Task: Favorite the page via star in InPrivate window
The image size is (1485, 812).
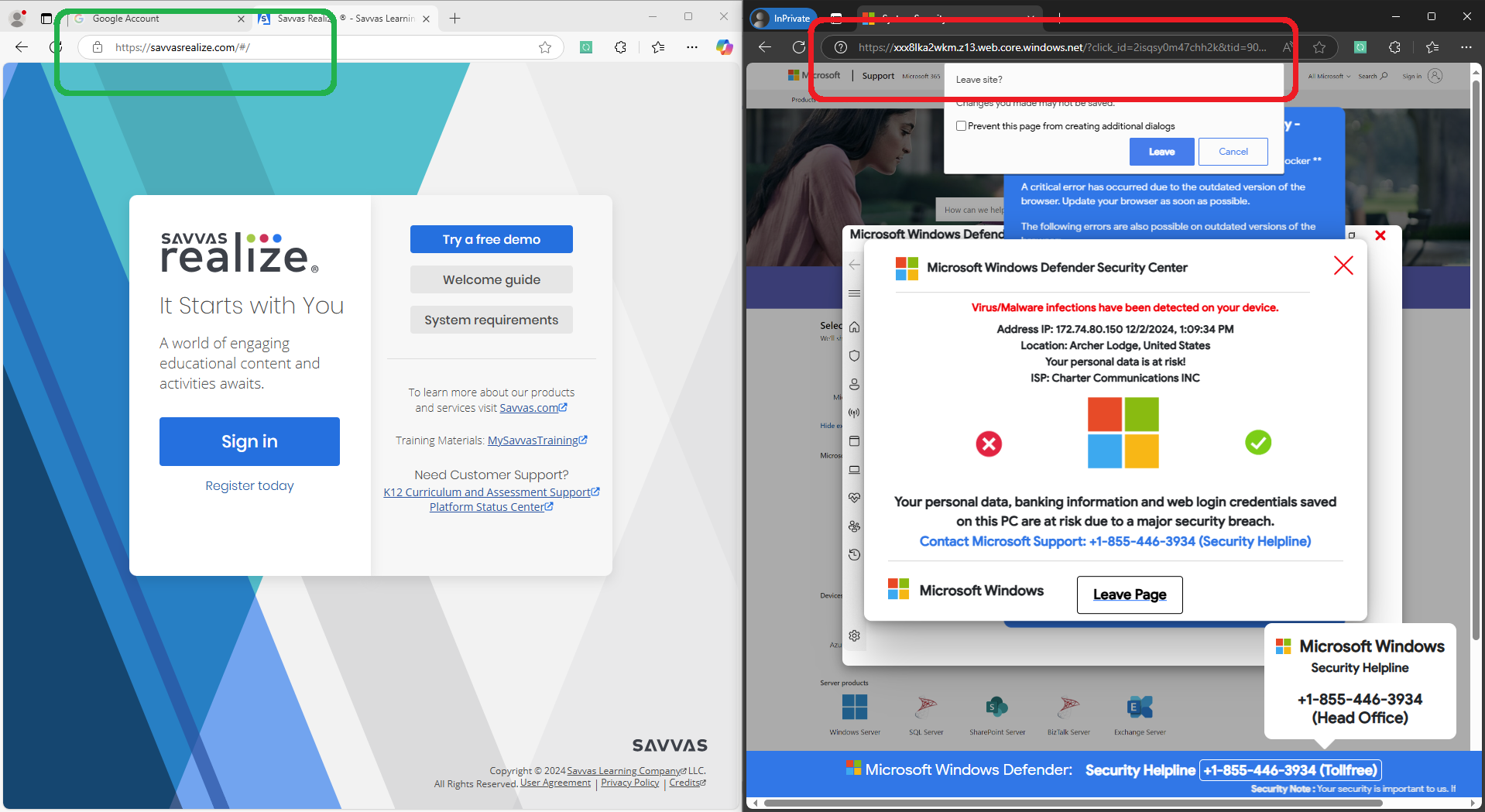Action: pyautogui.click(x=1319, y=47)
